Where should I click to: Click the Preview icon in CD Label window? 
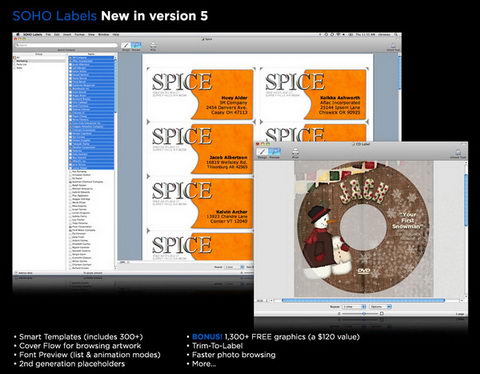click(274, 152)
